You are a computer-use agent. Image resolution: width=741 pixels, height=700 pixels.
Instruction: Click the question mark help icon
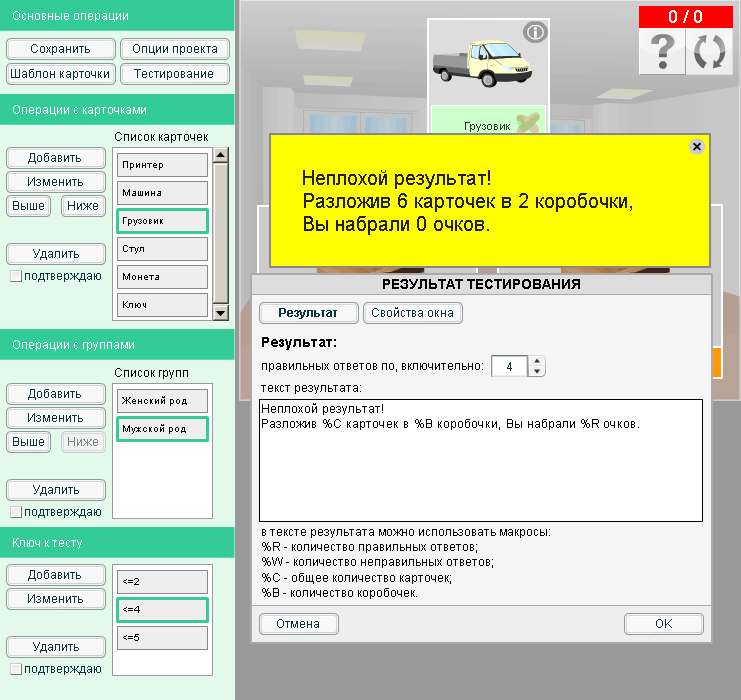tap(663, 52)
